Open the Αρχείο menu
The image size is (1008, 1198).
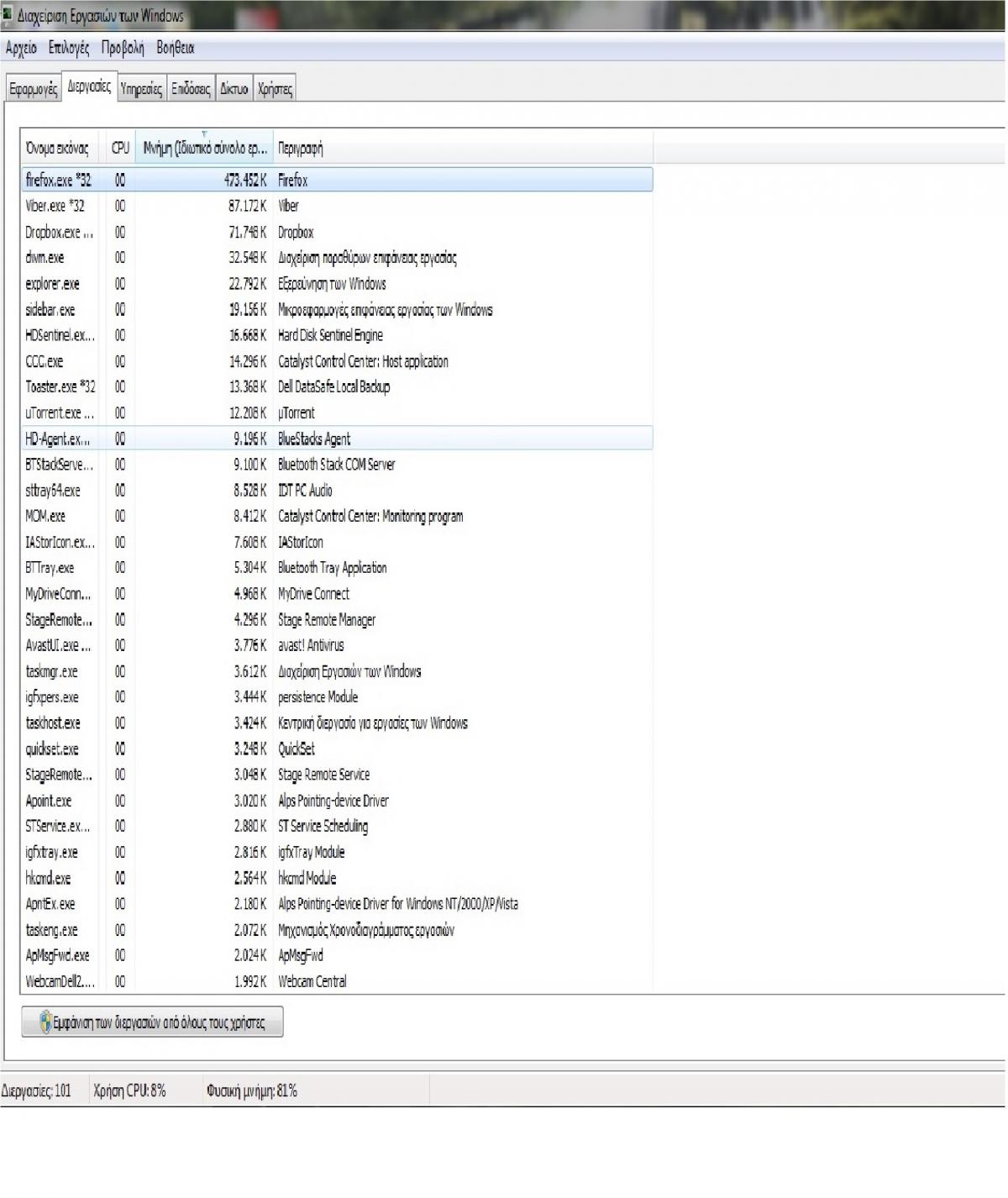(21, 48)
